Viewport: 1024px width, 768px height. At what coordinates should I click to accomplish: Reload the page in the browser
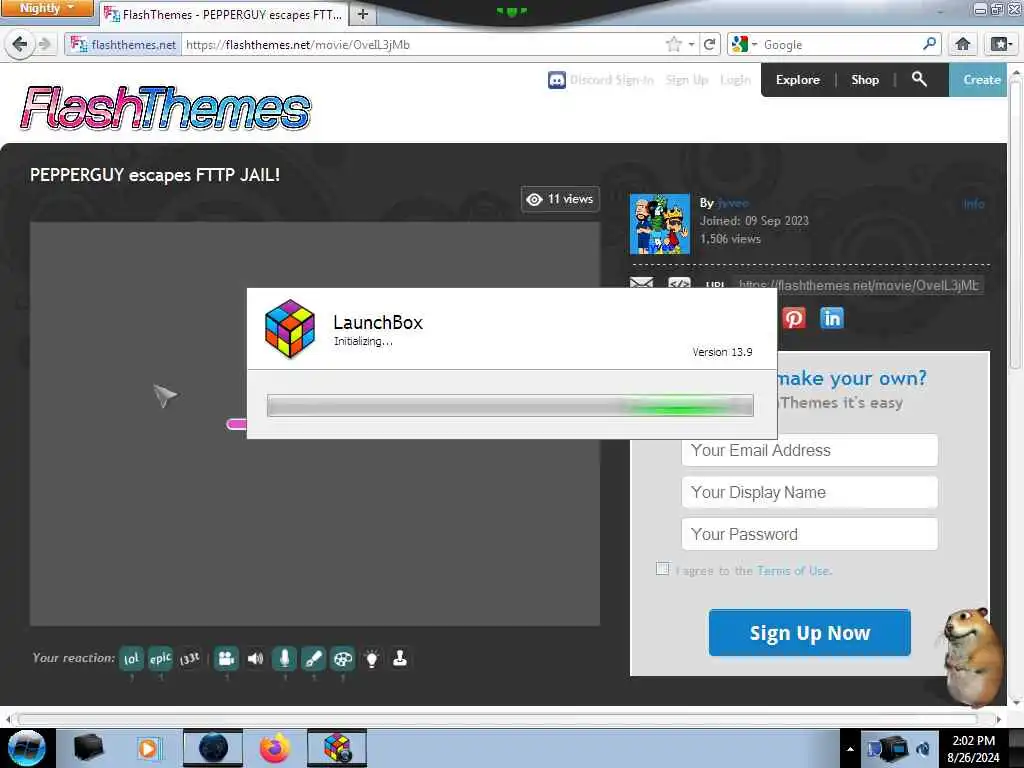(709, 44)
